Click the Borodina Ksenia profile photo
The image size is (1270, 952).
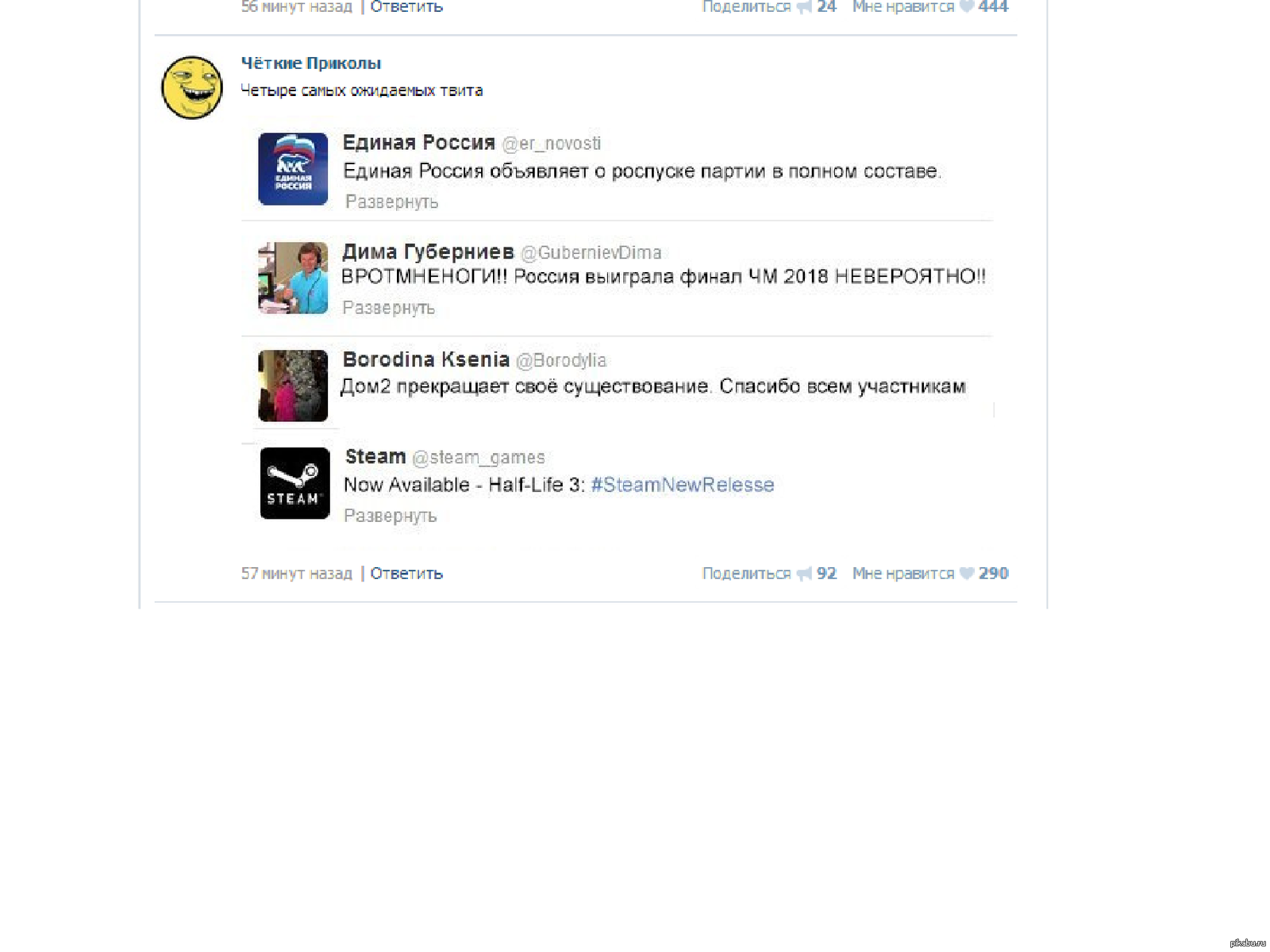tap(293, 386)
